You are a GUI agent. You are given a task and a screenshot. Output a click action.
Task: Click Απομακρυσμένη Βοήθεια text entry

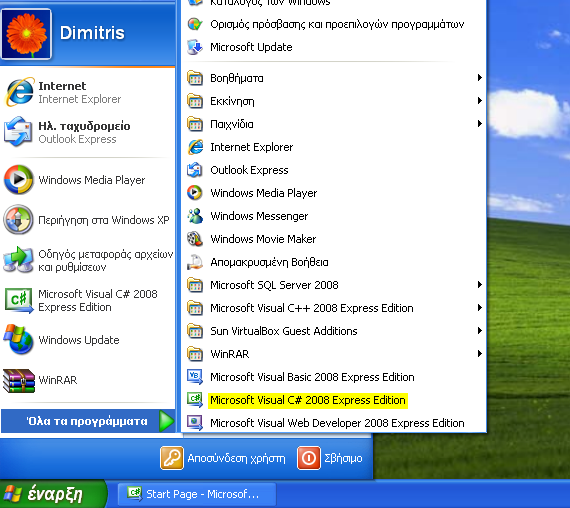coord(269,262)
